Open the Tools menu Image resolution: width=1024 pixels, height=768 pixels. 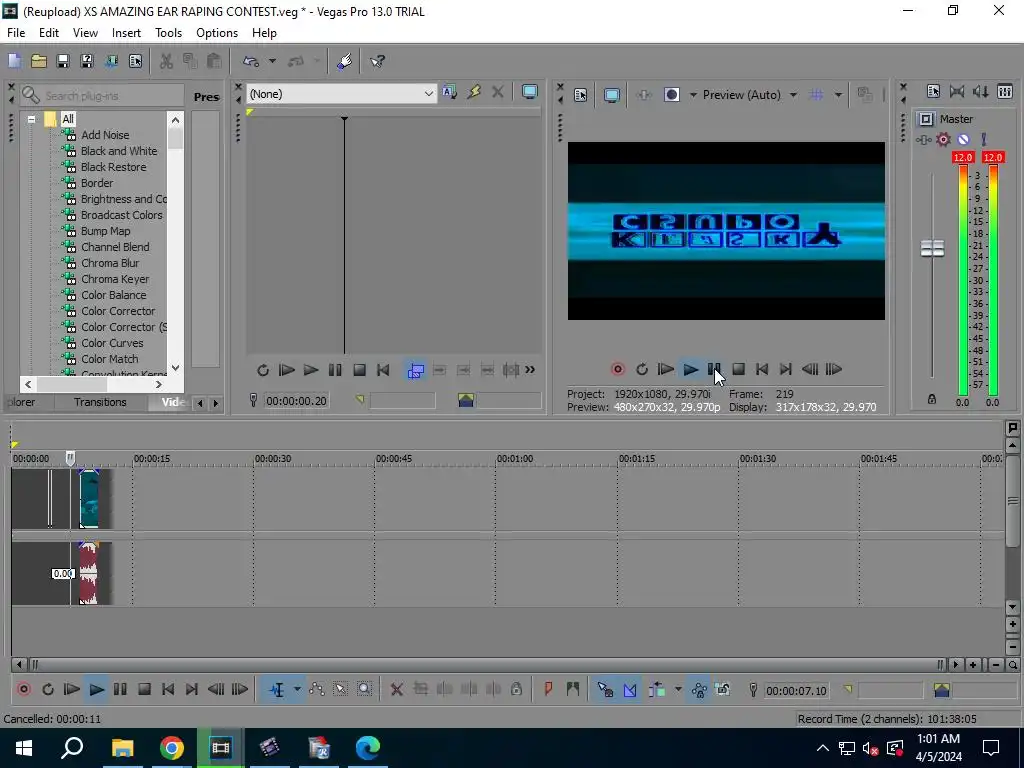168,33
